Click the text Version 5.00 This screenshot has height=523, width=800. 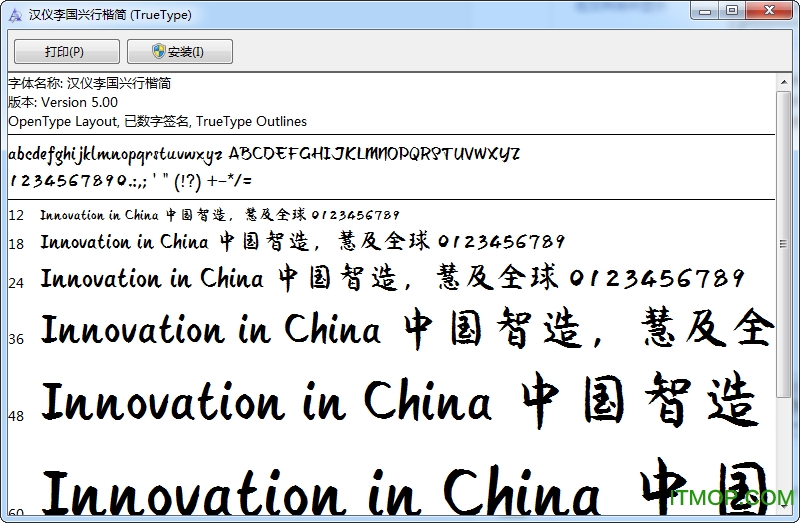tap(80, 102)
